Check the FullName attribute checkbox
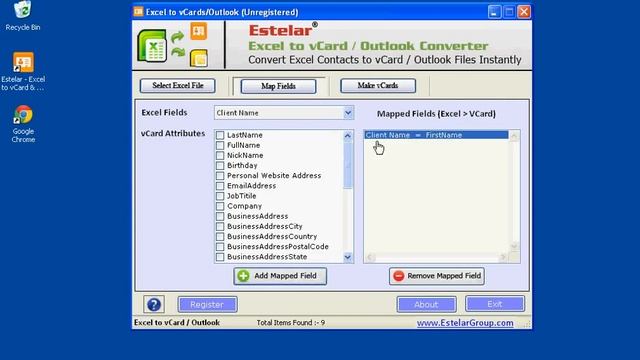This screenshot has height=360, width=640. pyautogui.click(x=220, y=145)
